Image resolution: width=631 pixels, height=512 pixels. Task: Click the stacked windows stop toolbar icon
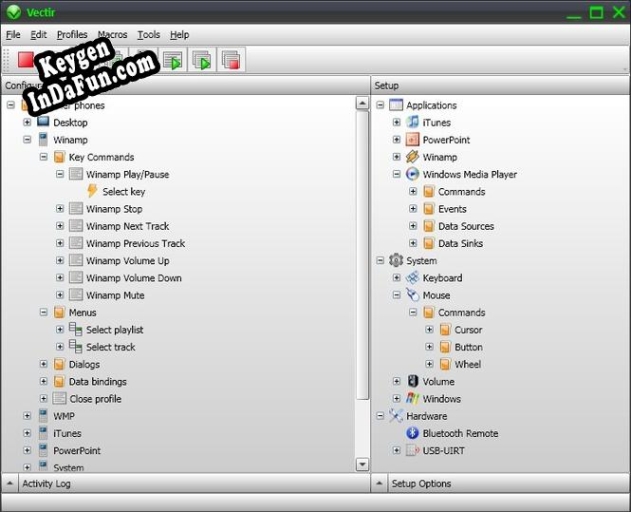[x=231, y=60]
